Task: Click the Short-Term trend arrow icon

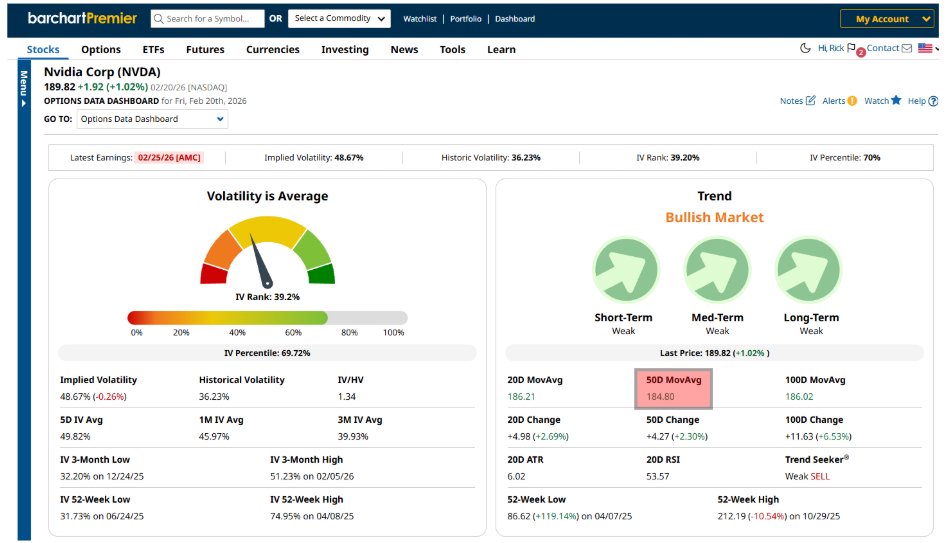Action: click(x=625, y=270)
